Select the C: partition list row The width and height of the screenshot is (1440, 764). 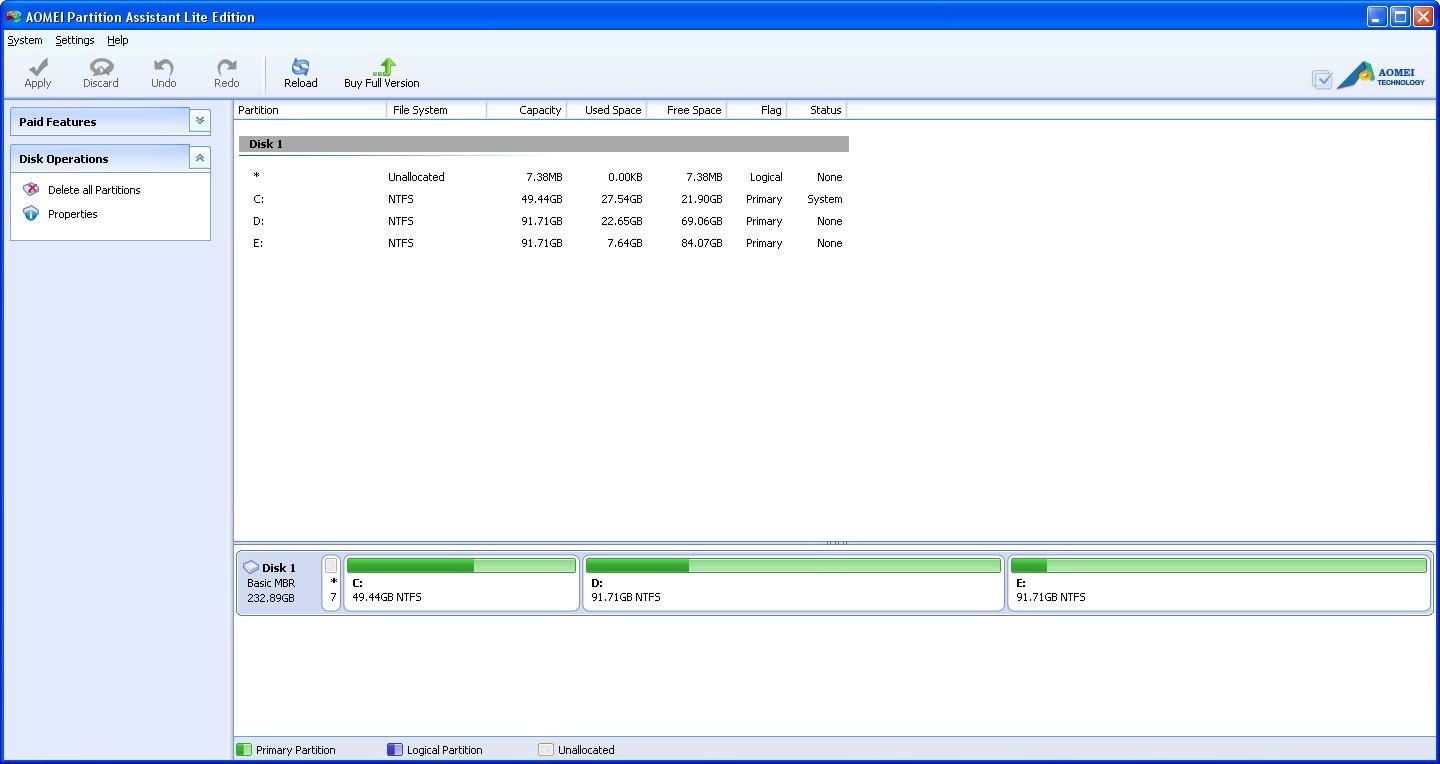click(544, 199)
